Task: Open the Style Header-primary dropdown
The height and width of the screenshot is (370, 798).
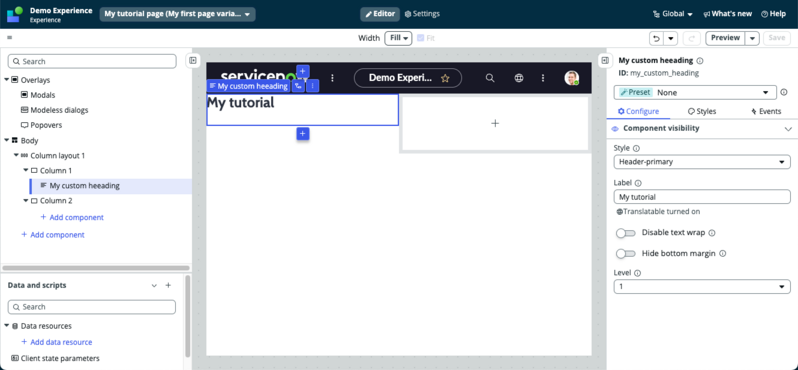Action: coord(702,162)
